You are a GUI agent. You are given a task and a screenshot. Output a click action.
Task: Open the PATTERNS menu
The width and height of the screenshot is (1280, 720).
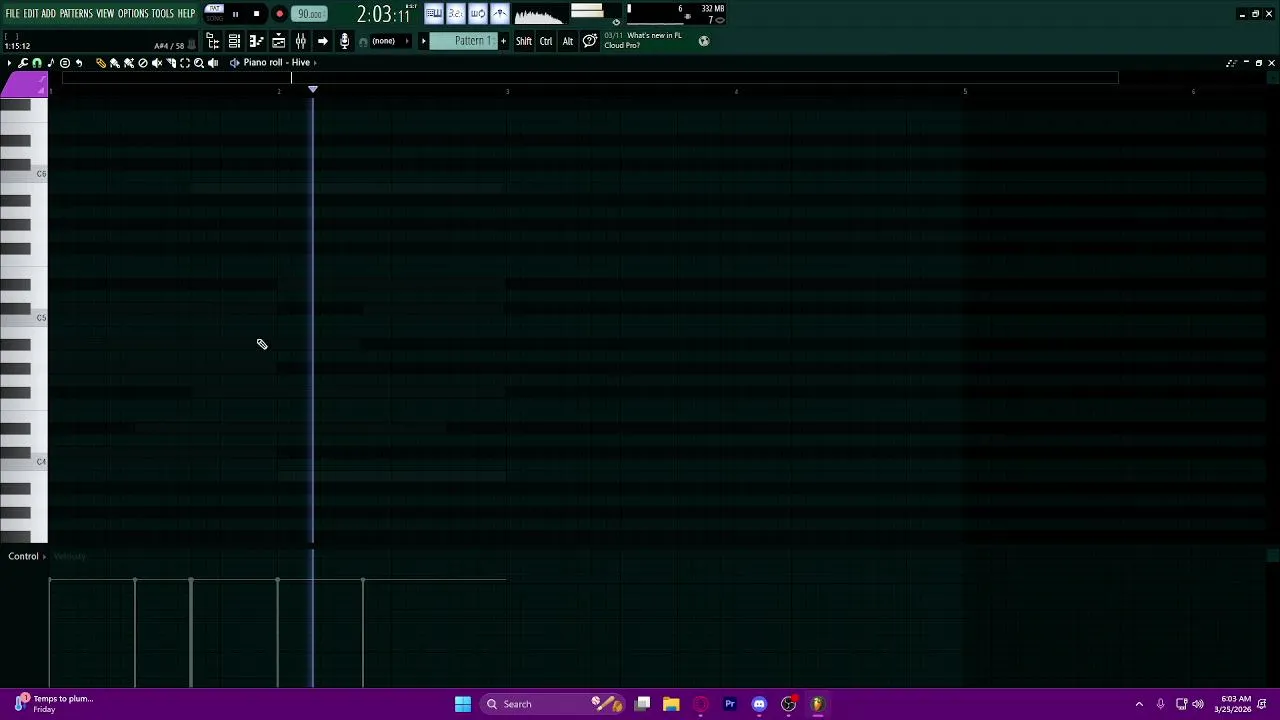[x=76, y=14]
